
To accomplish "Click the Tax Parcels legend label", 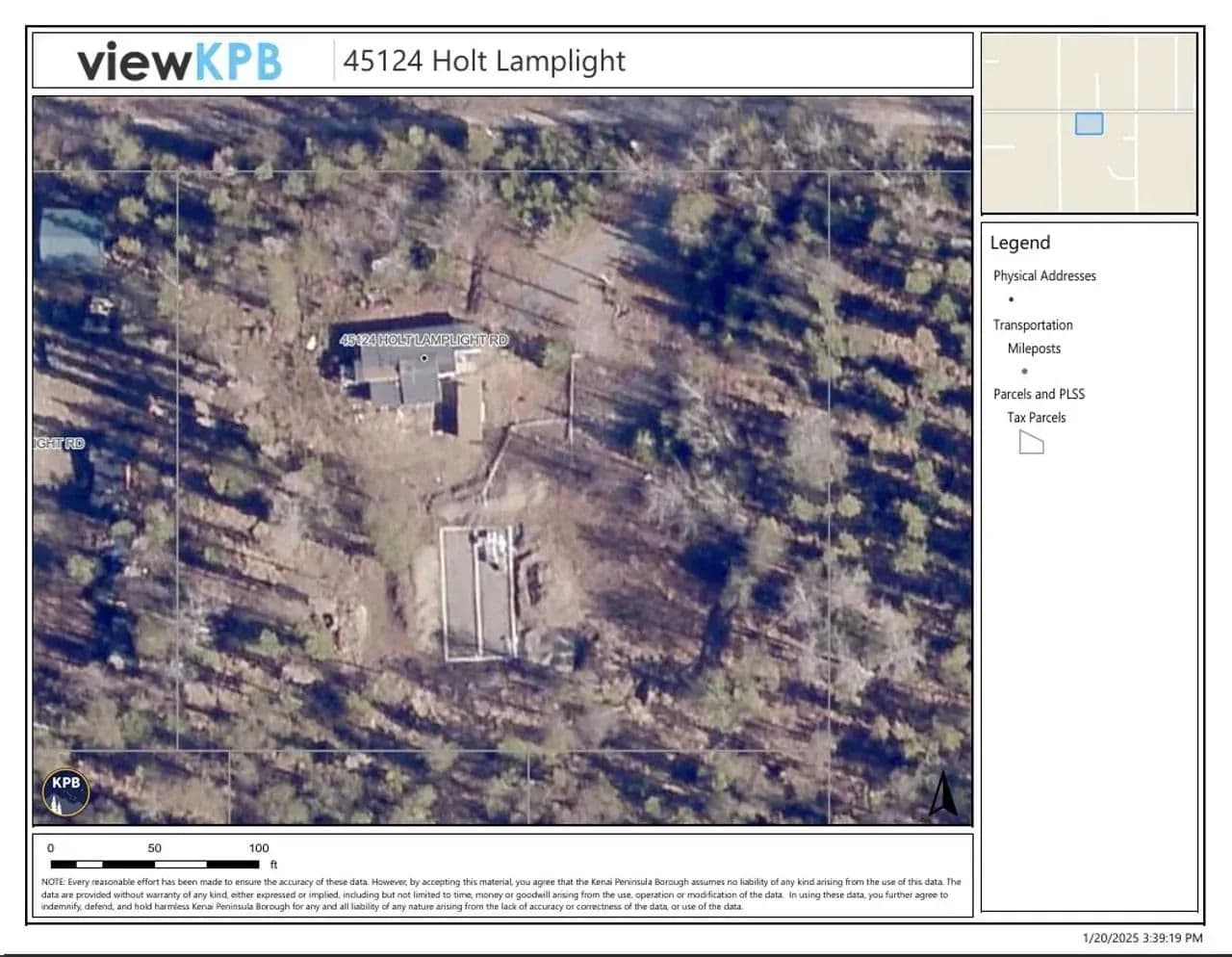I will click(1036, 418).
